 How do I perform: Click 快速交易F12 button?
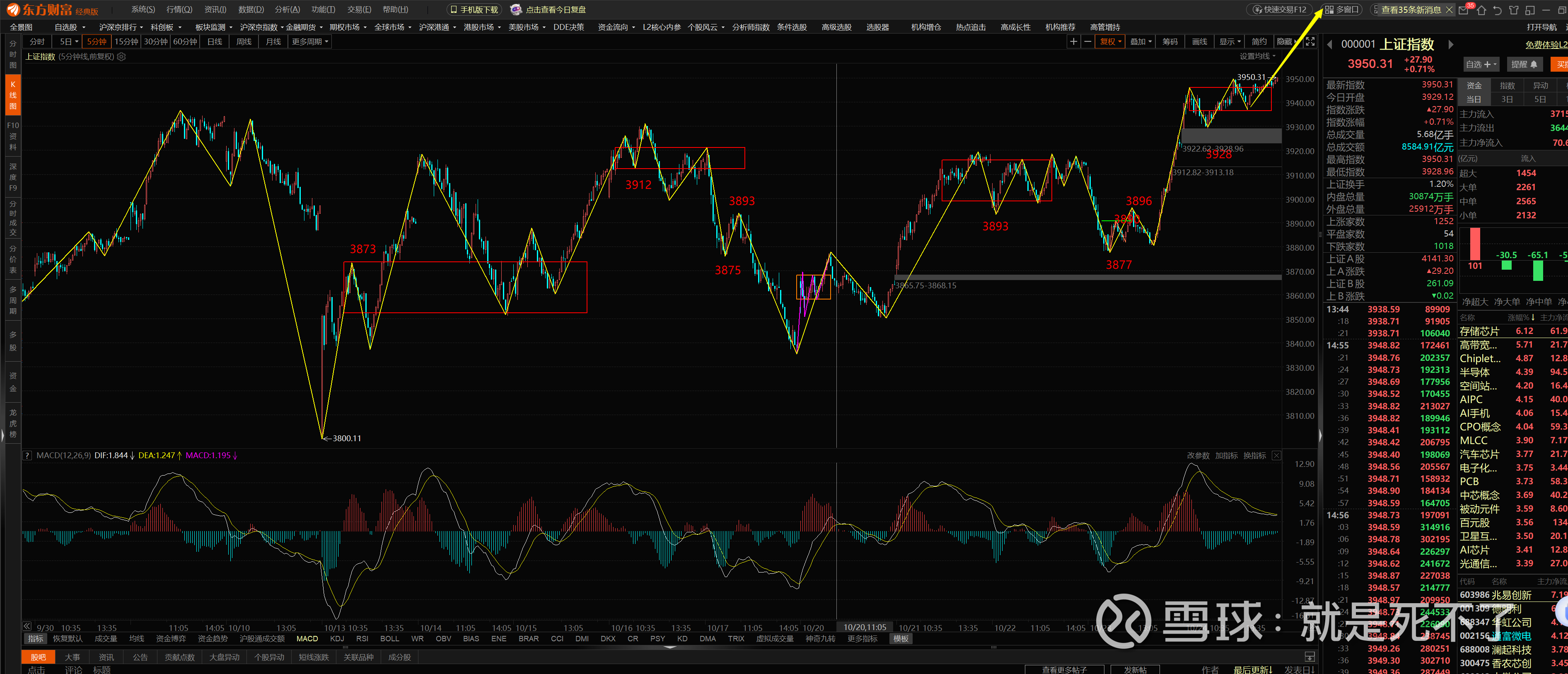click(x=1280, y=10)
